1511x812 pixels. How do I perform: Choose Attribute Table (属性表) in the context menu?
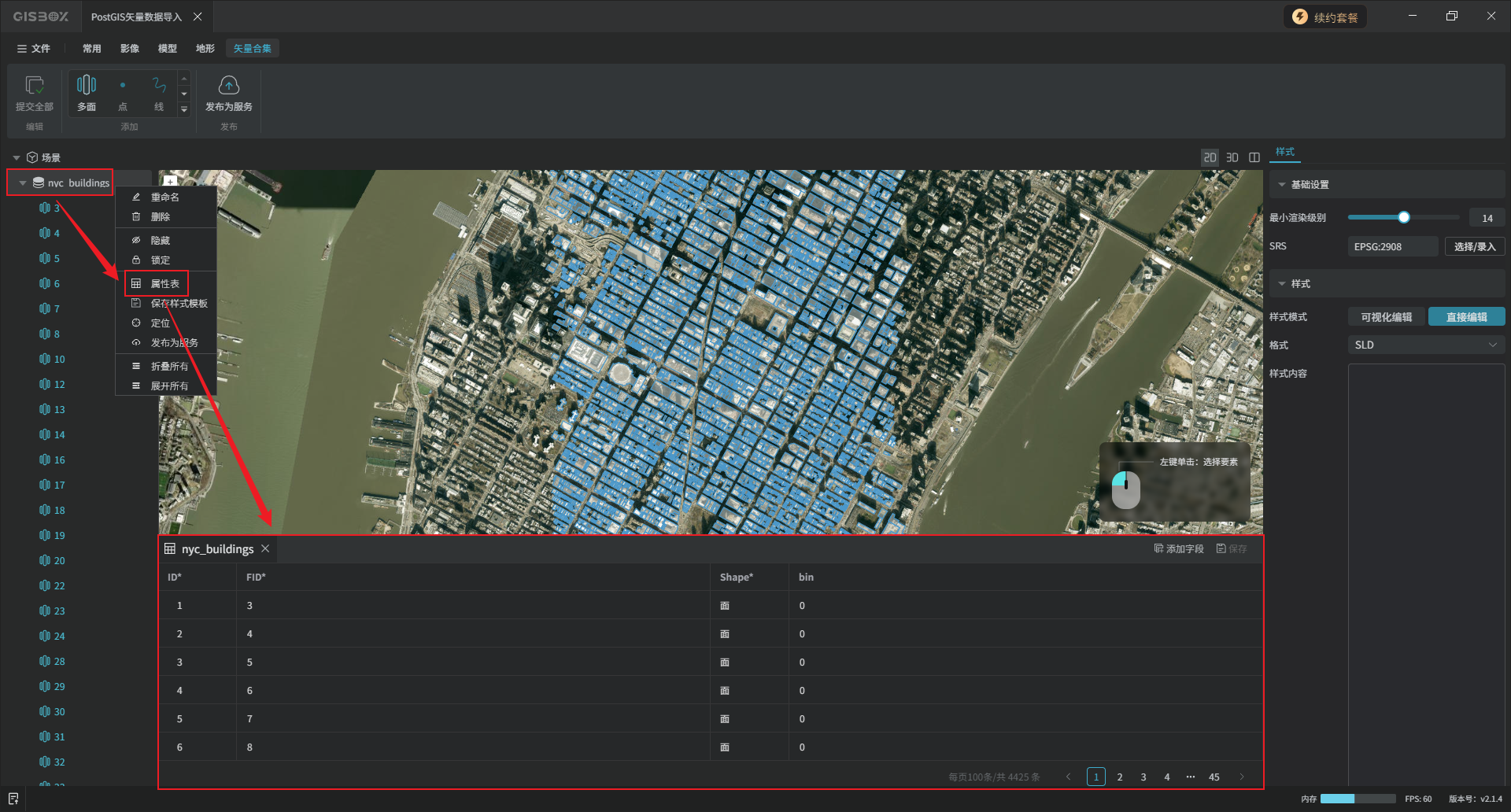tap(164, 284)
